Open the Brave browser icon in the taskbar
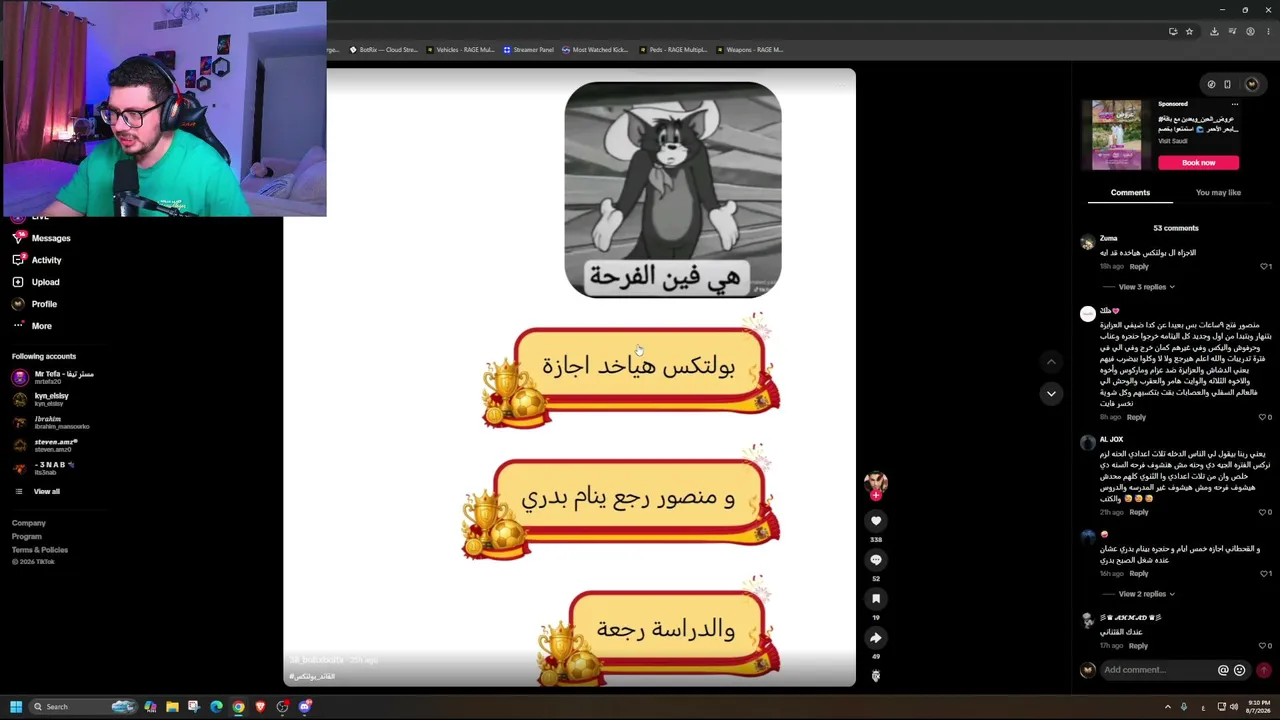This screenshot has width=1280, height=720. 260,707
